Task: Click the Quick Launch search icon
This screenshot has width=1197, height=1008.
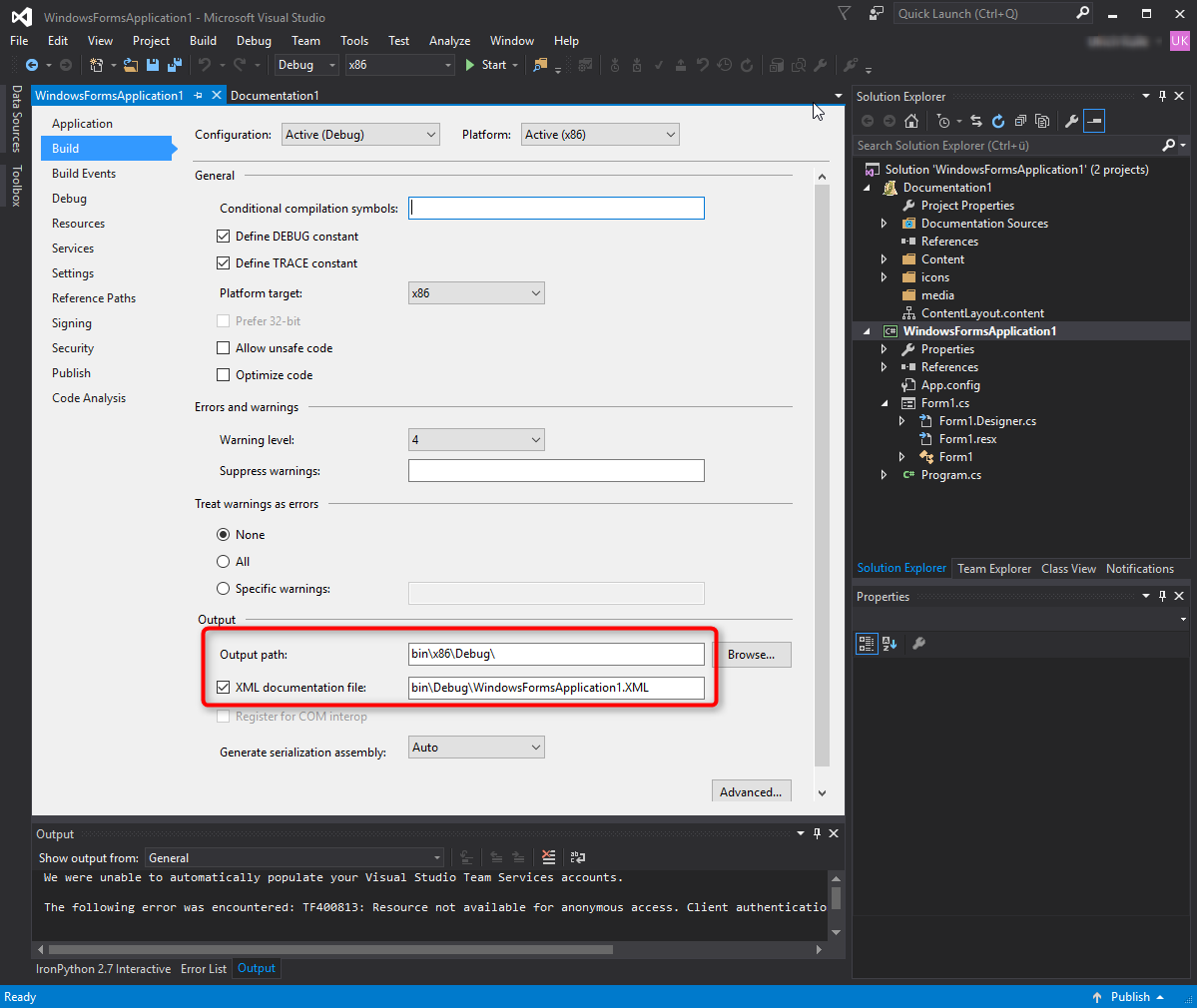Action: [x=1082, y=13]
